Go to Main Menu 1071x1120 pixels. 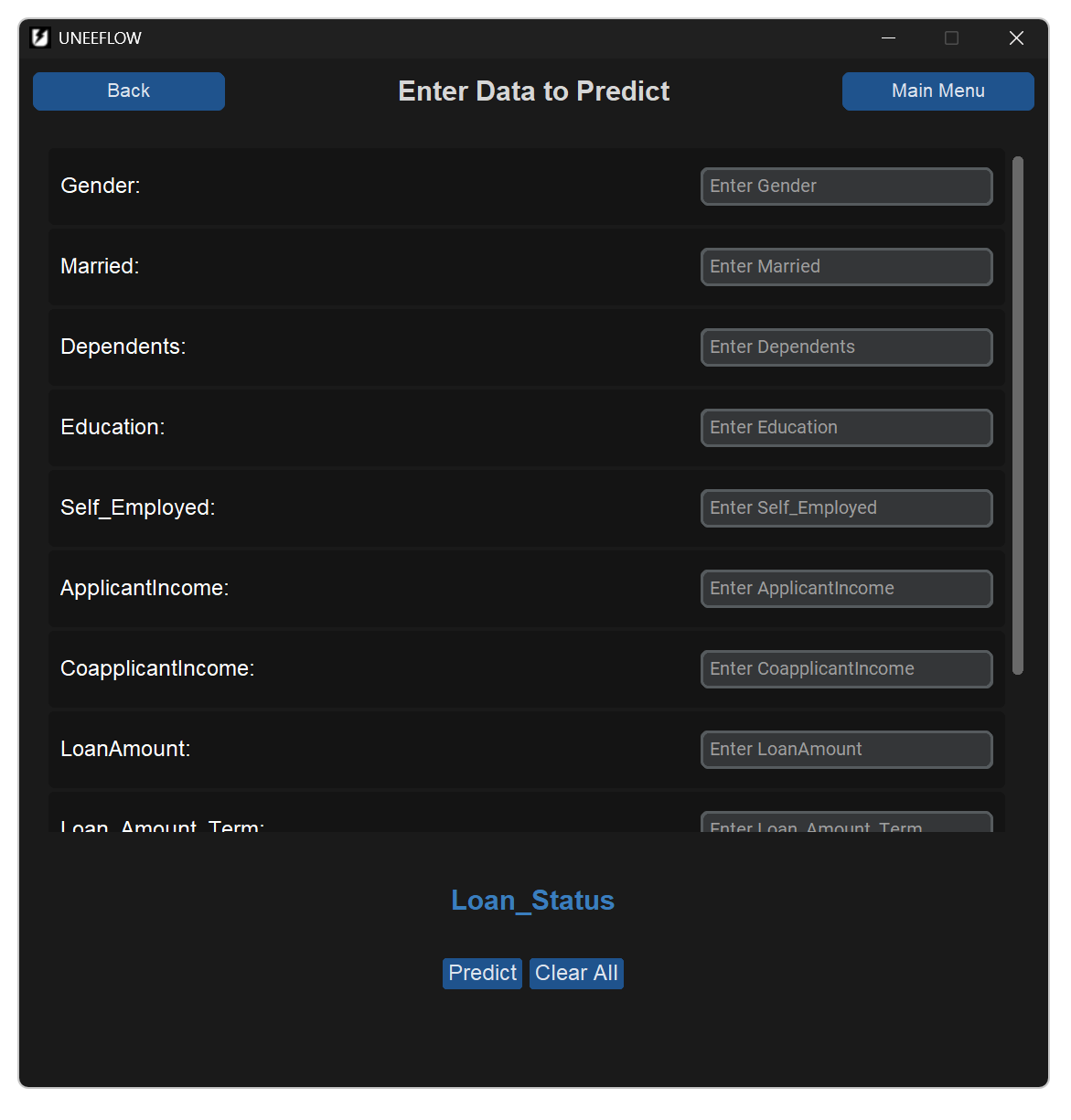(x=937, y=91)
